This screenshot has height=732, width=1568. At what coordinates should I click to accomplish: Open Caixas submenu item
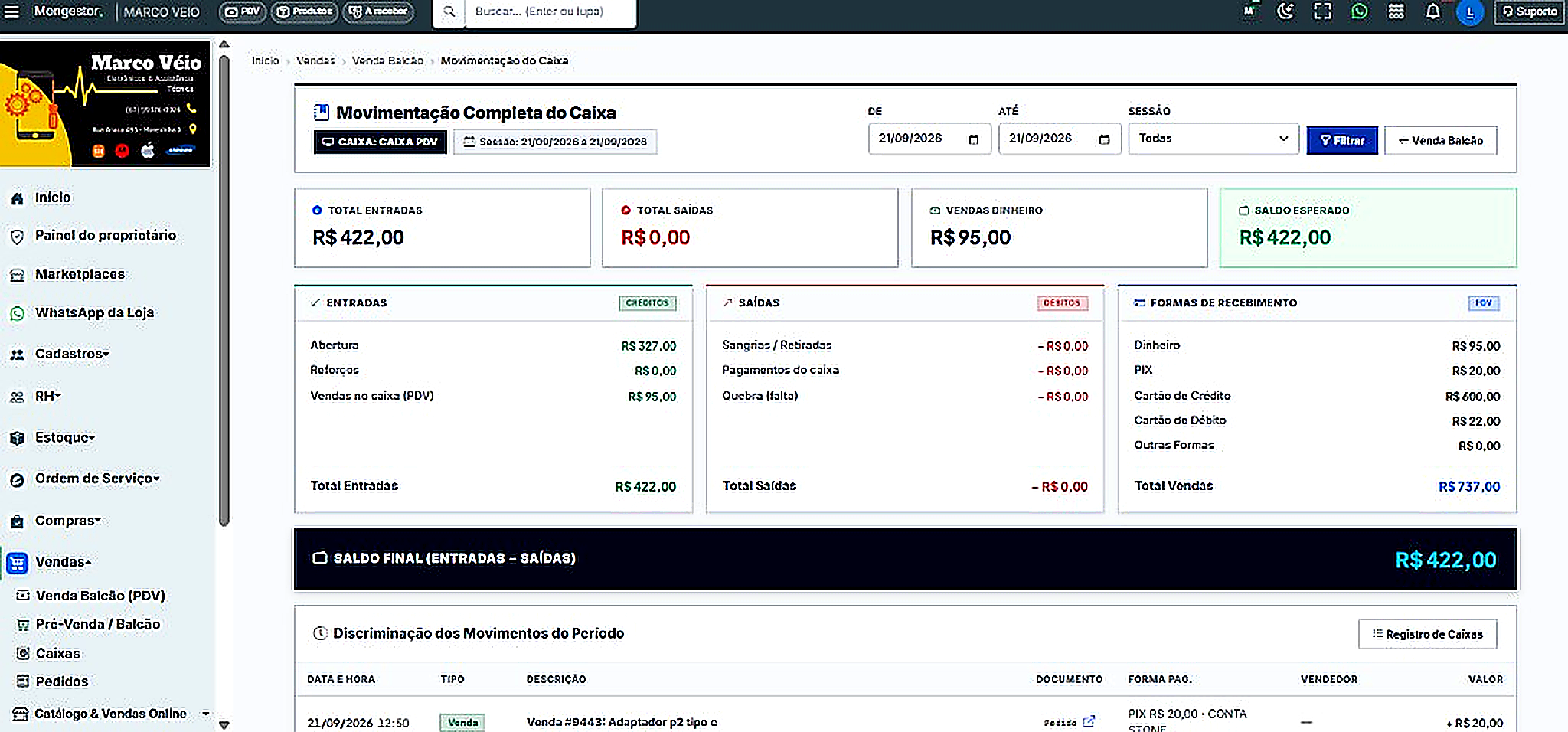[58, 653]
